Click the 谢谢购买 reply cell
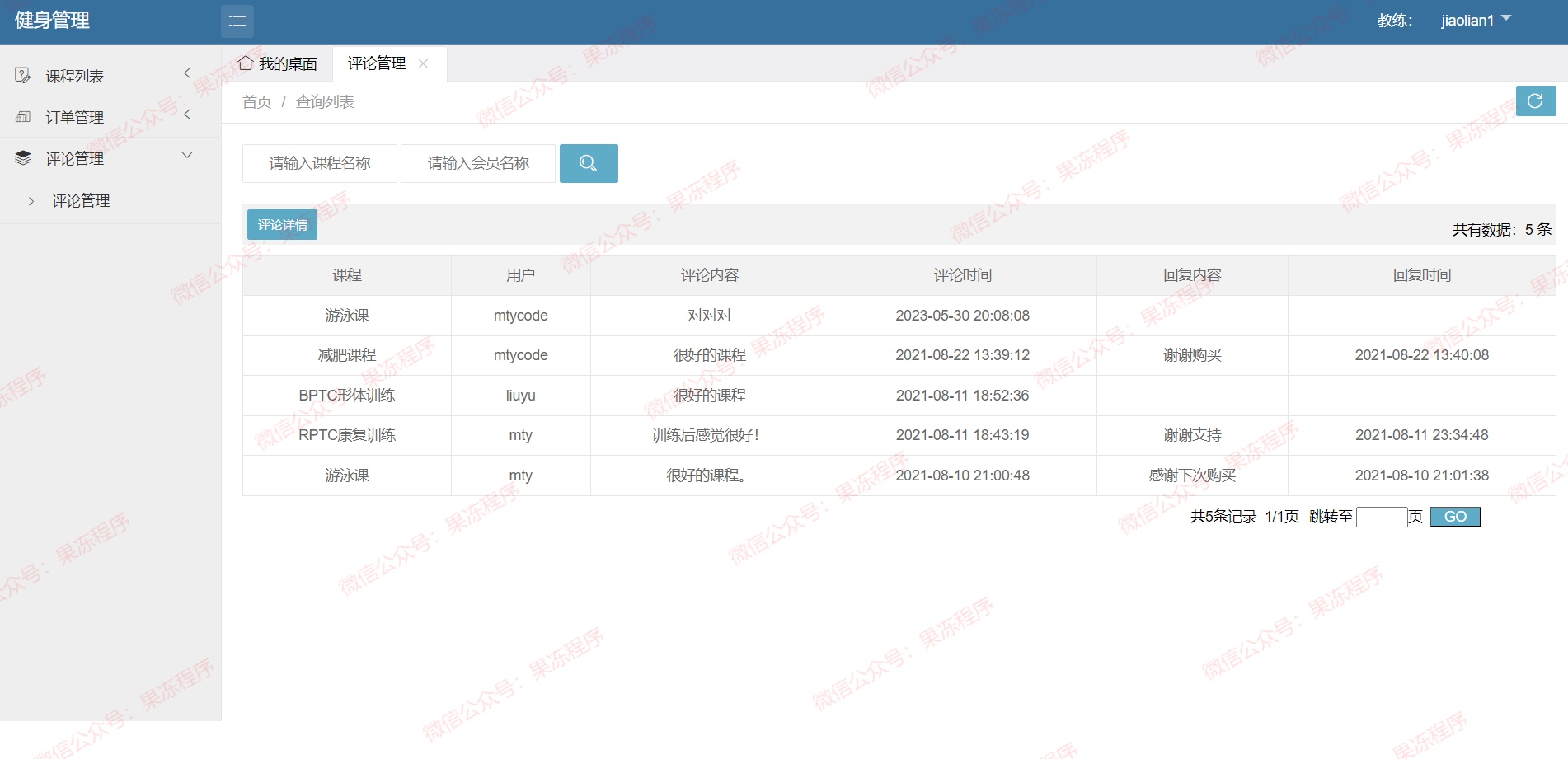Screen dimensions: 1568x759 1192,355
